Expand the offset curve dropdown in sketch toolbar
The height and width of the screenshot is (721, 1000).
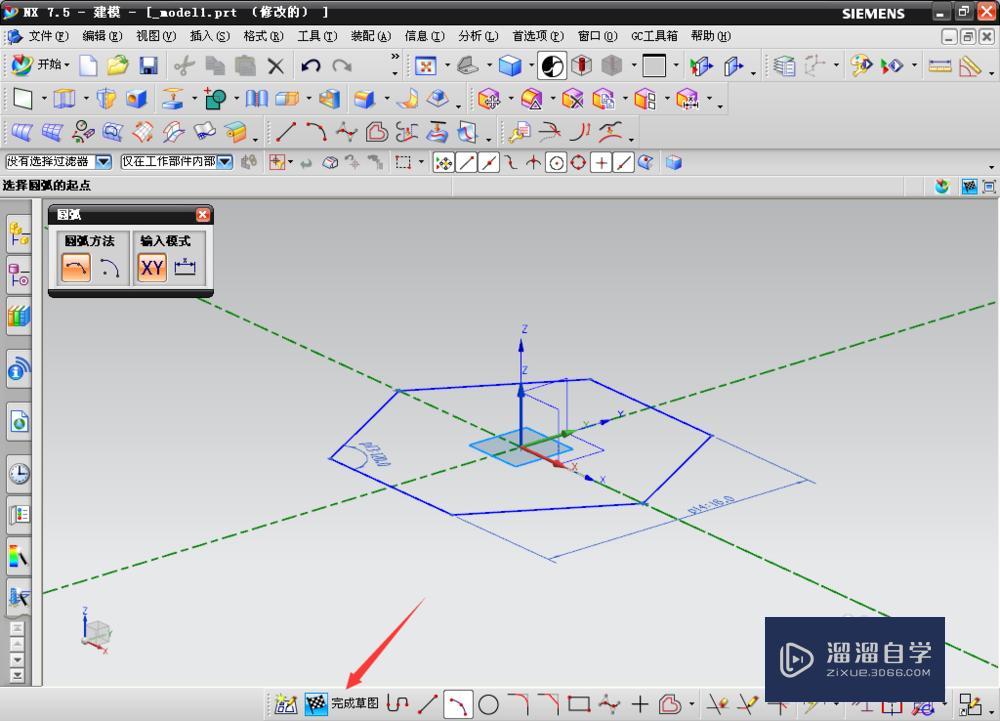(x=691, y=704)
